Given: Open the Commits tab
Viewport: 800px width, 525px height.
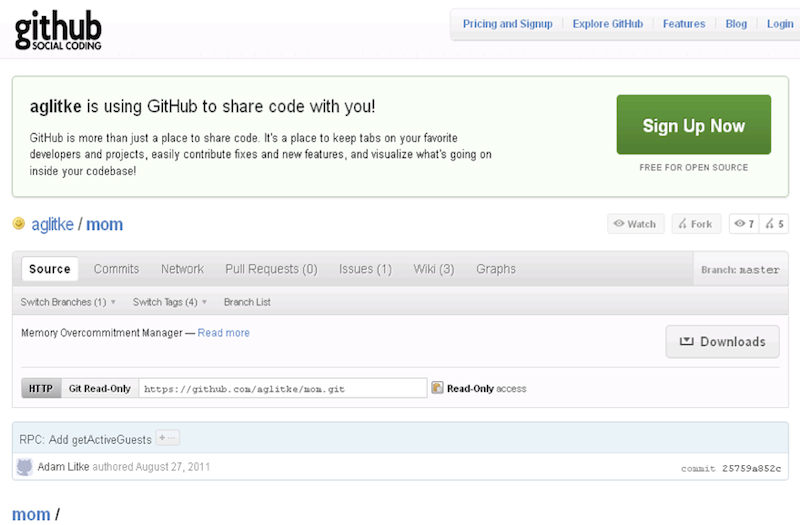Looking at the screenshot, I should (116, 269).
